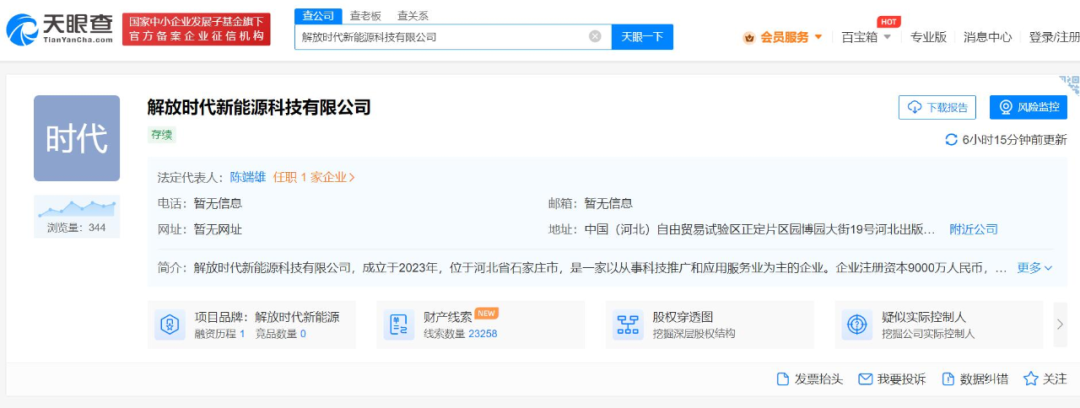The height and width of the screenshot is (408, 1080).
Task: Show next cards with right arrow
Action: tap(1060, 325)
